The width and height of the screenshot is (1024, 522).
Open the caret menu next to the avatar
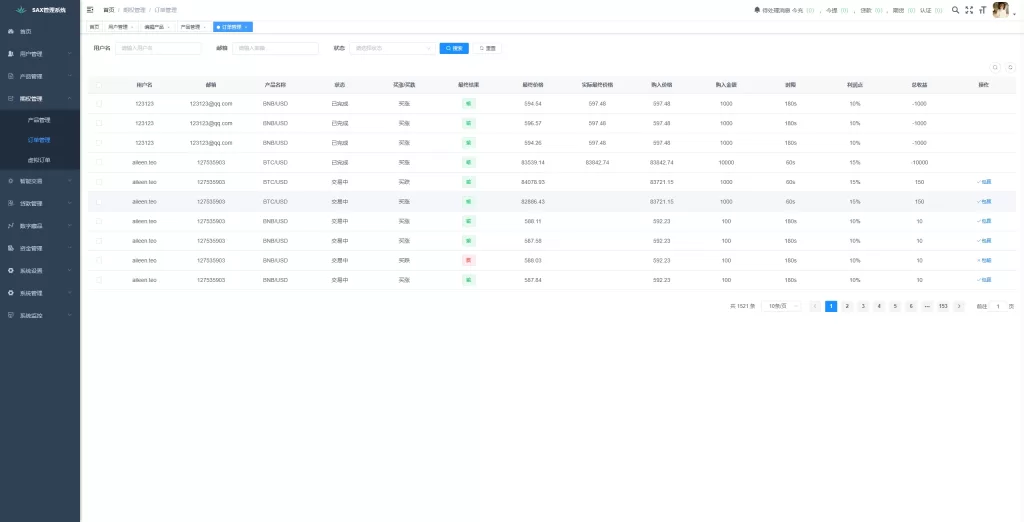pyautogui.click(x=1014, y=13)
